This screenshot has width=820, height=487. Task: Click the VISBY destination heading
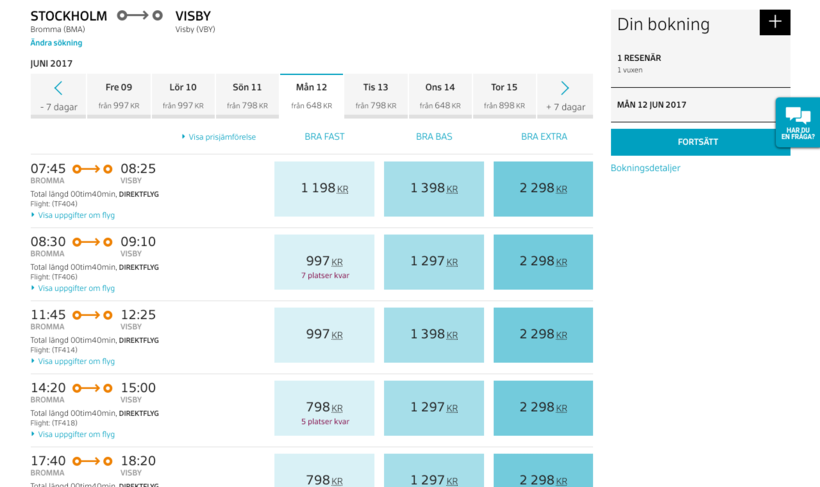click(193, 16)
